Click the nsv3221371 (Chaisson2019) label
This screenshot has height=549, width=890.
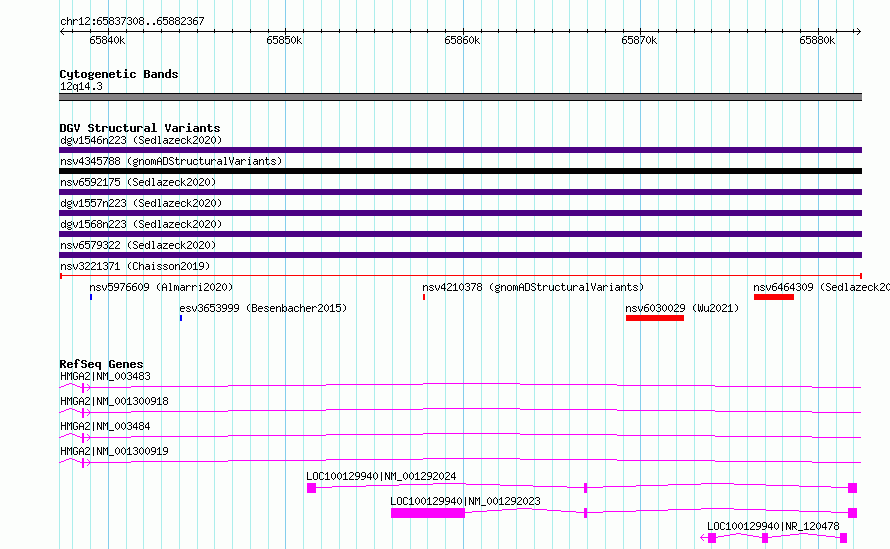135,266
